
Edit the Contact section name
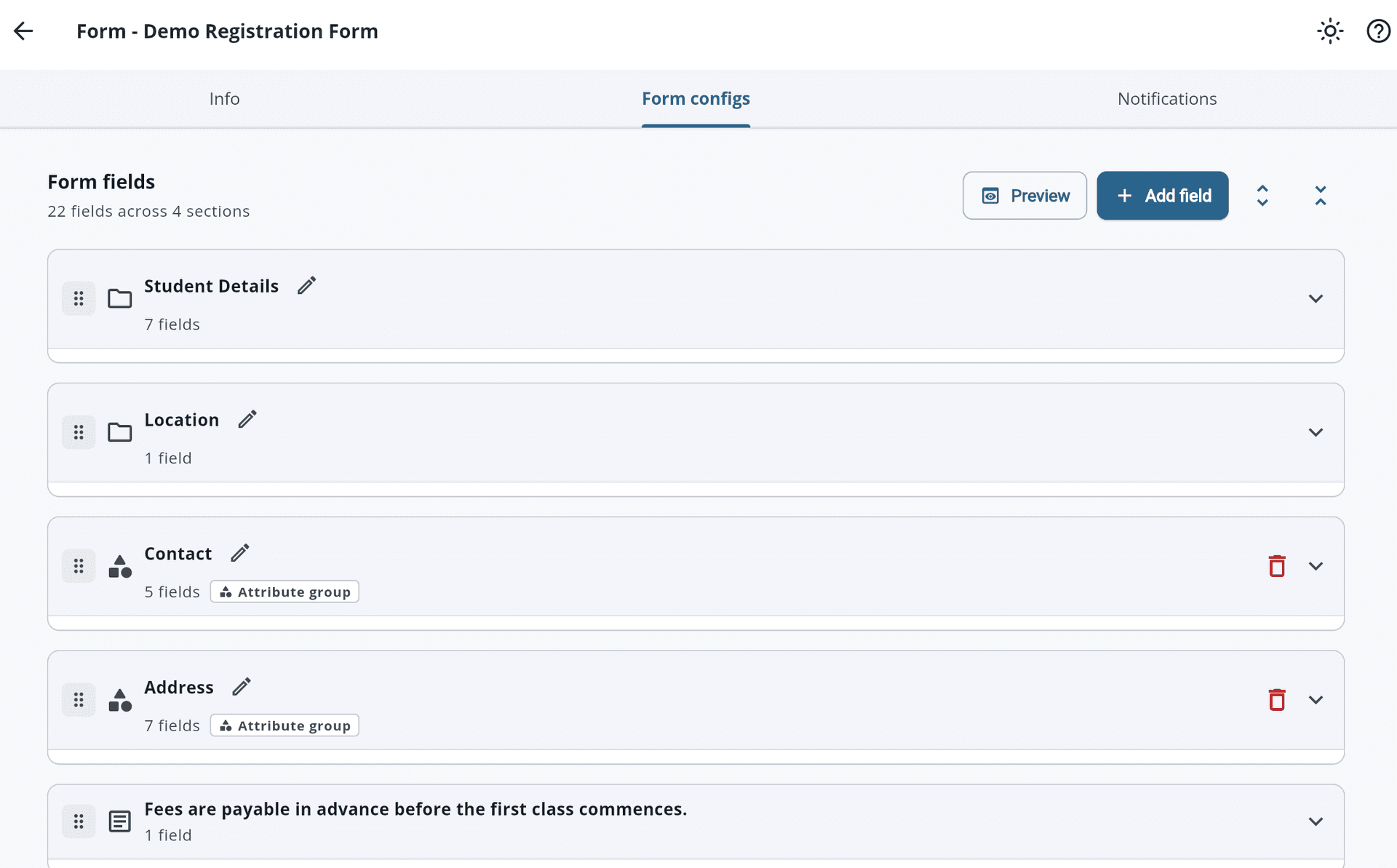tap(240, 553)
